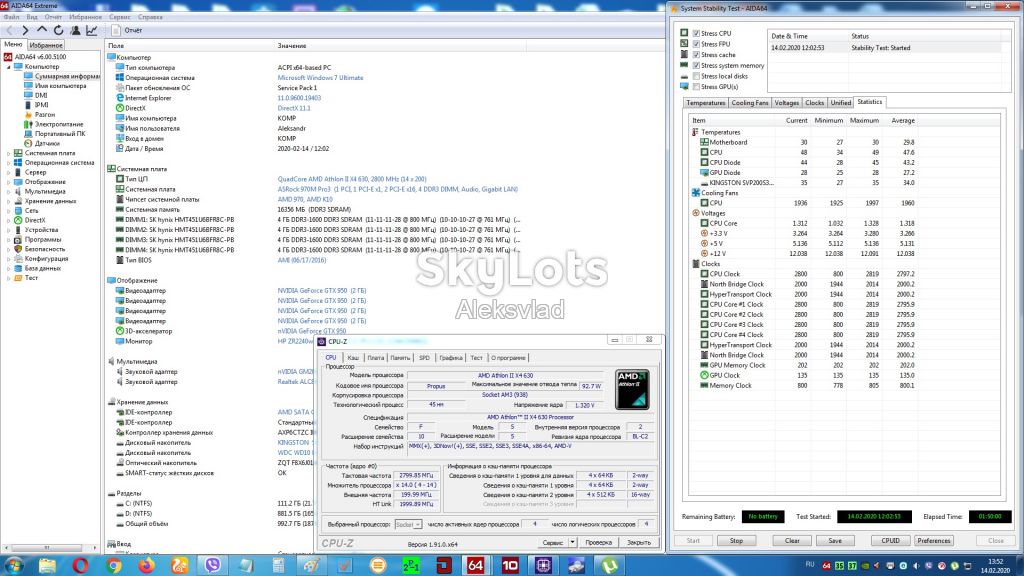
Task: Select Разгон overclock item in the tree
Action: [44, 114]
